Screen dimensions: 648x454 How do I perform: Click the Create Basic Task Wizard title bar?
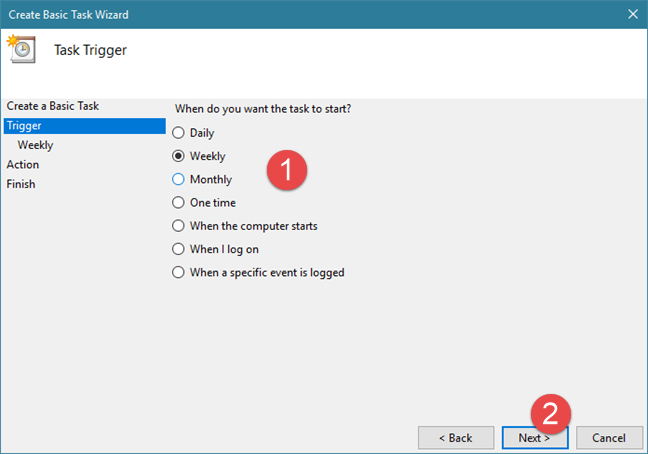(x=300, y=14)
